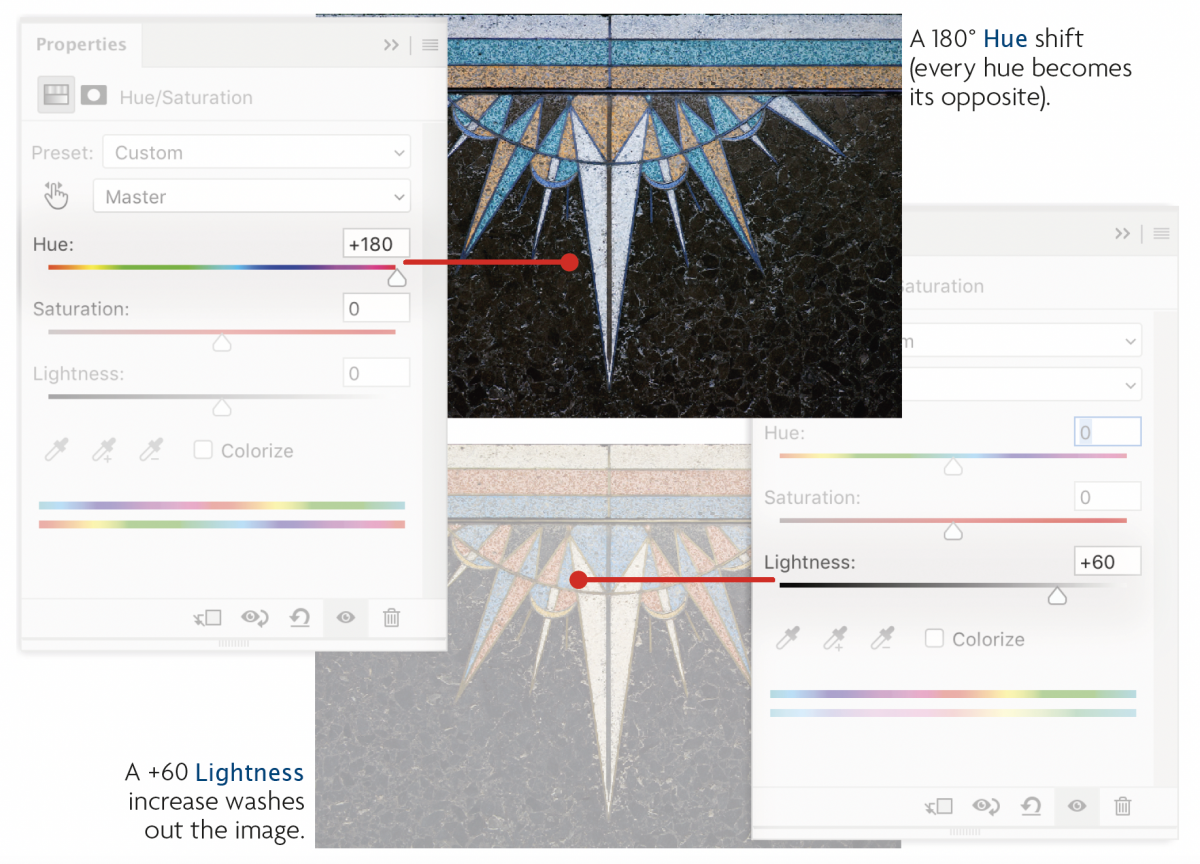This screenshot has height=864, width=1200.
Task: Click the adjustment layer icon beside Hue/Saturation
Action: coord(56,96)
